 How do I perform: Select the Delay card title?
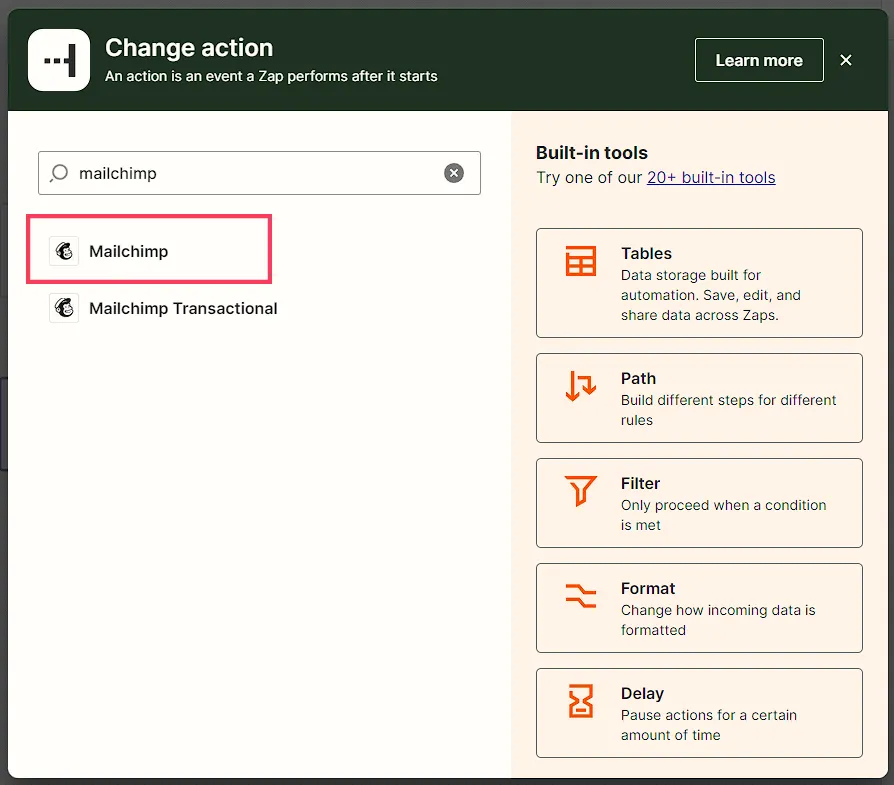[x=642, y=693]
